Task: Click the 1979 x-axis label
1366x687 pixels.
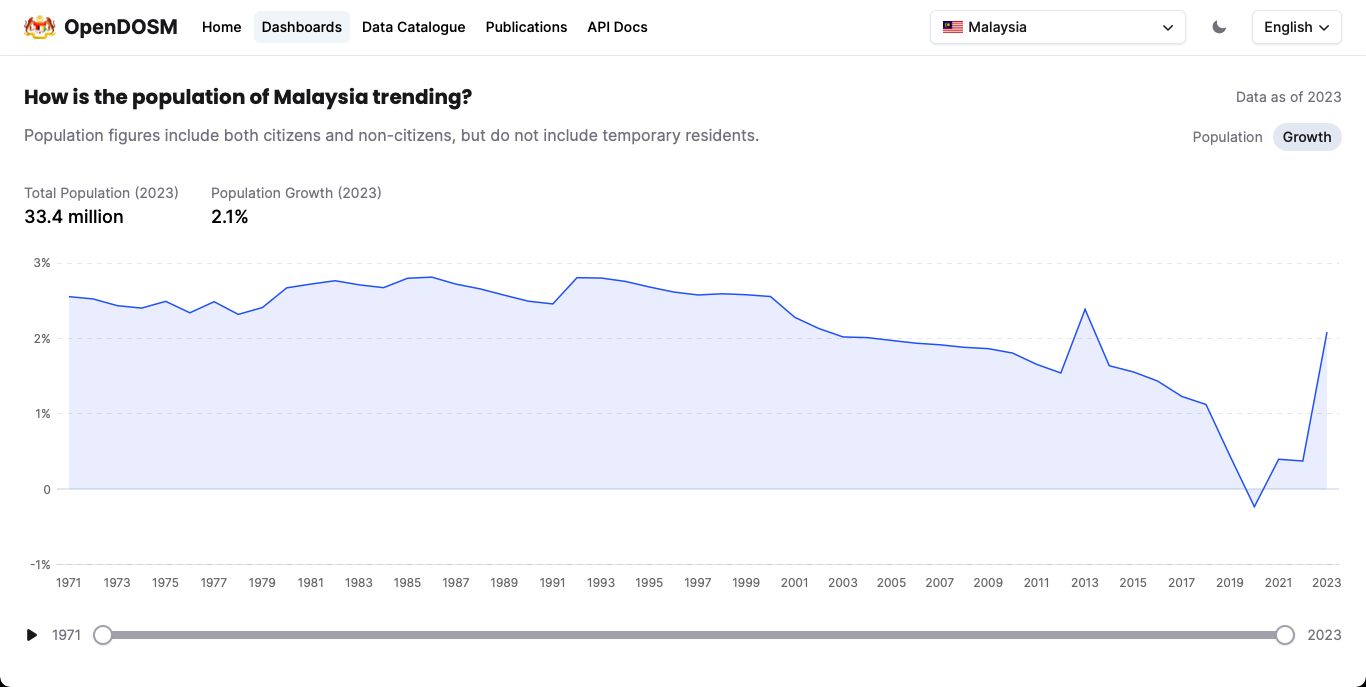Action: tap(262, 583)
